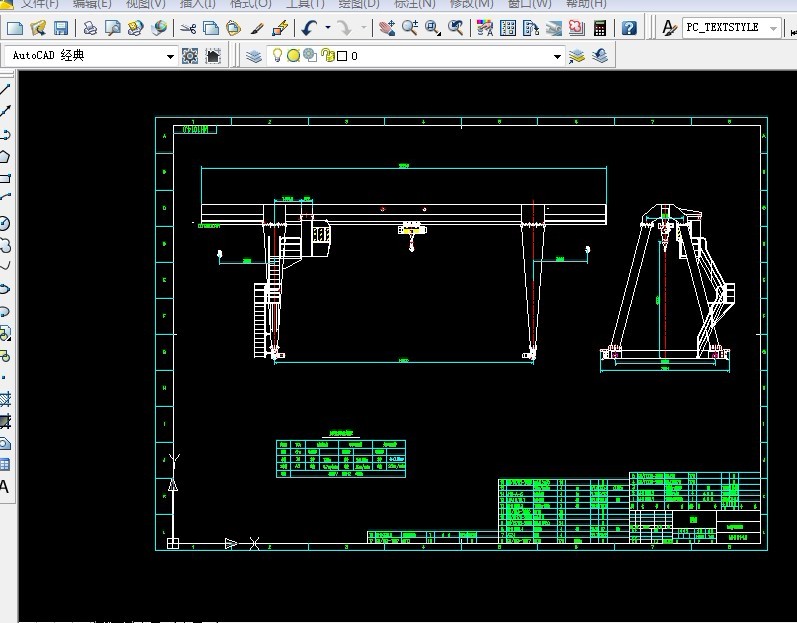Click the white color swatch of layer 0
The image size is (797, 623).
341,56
